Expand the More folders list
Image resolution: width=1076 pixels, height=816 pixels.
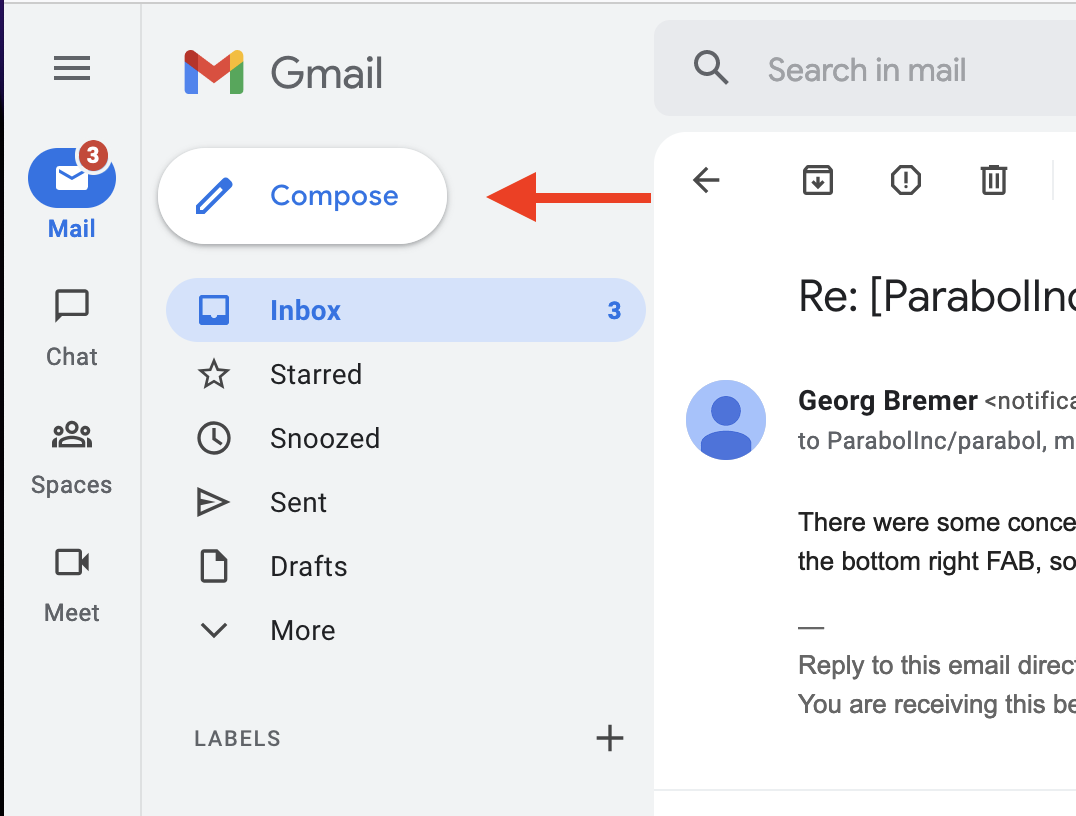302,630
